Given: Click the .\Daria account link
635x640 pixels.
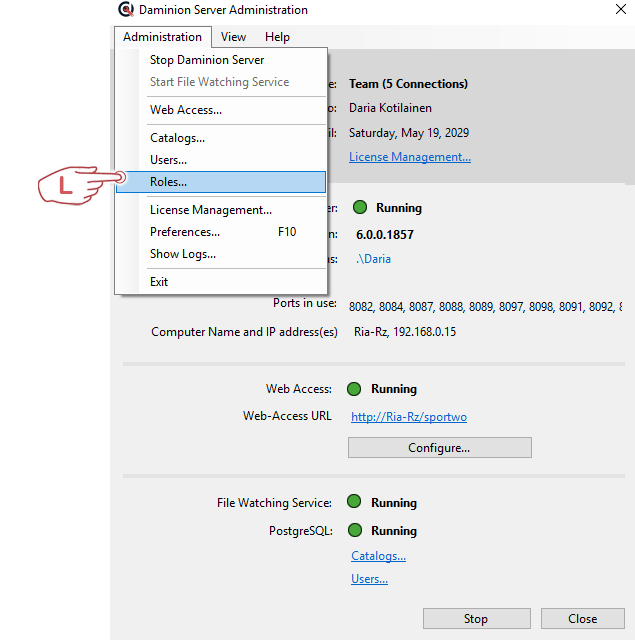Looking at the screenshot, I should [373, 259].
